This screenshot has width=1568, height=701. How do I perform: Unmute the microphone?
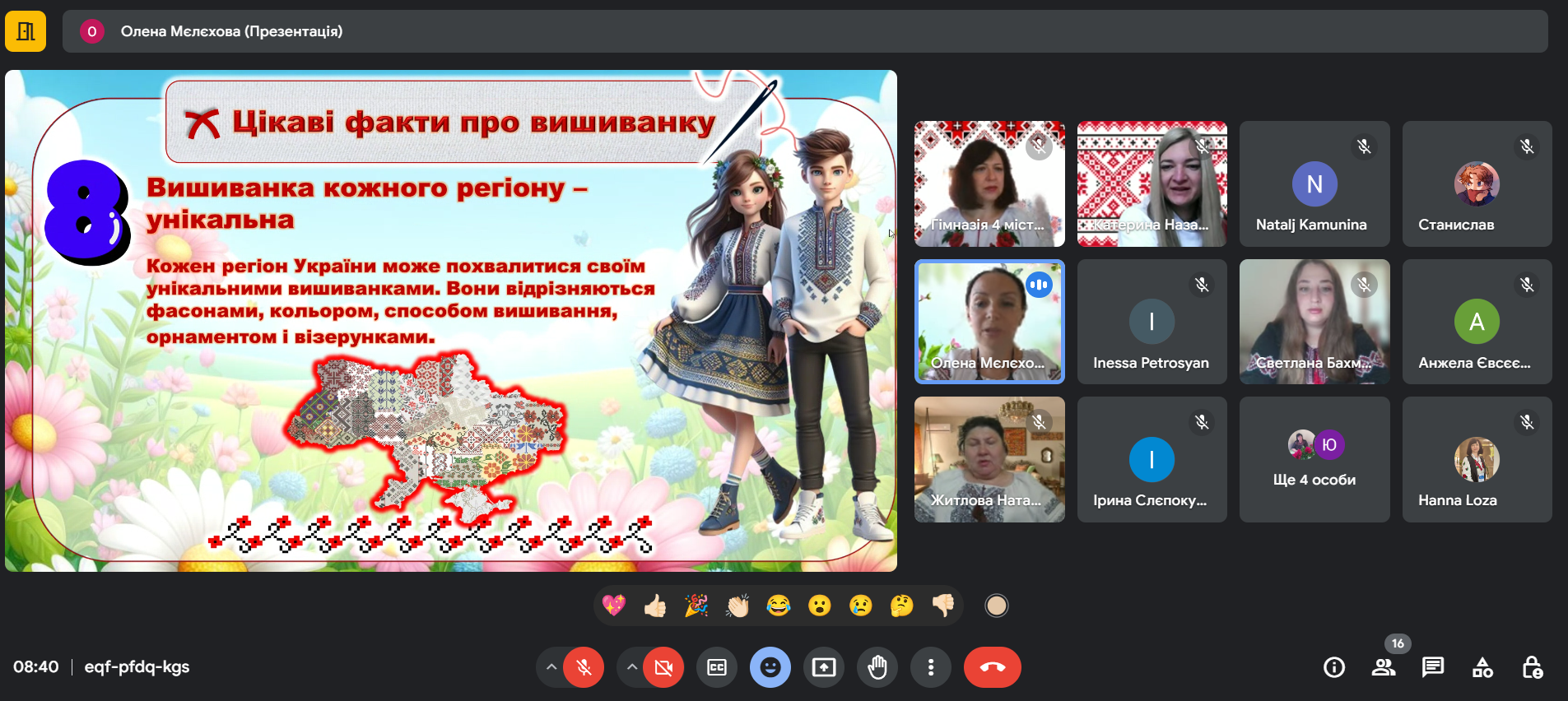[584, 667]
